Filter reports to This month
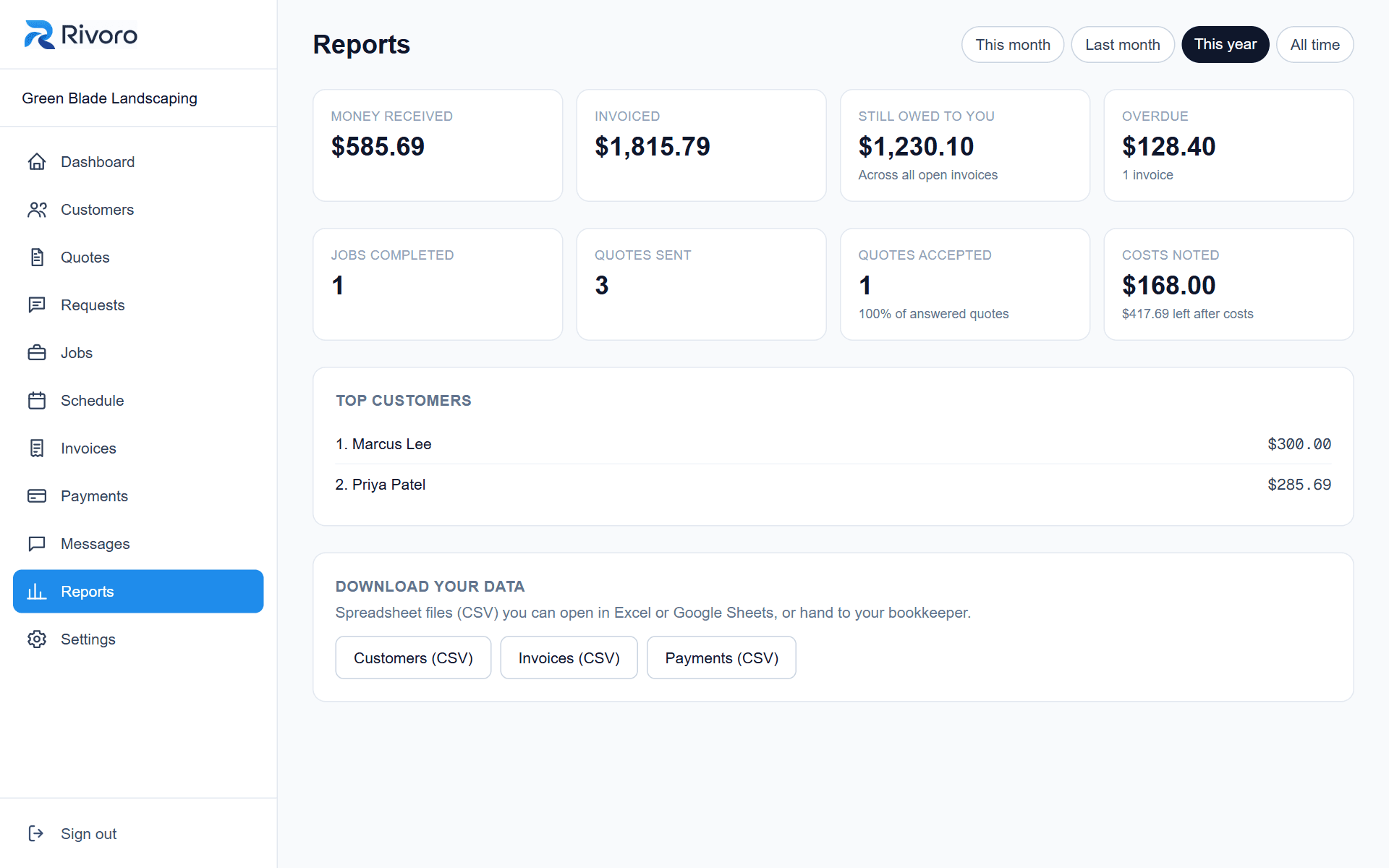 (1013, 45)
